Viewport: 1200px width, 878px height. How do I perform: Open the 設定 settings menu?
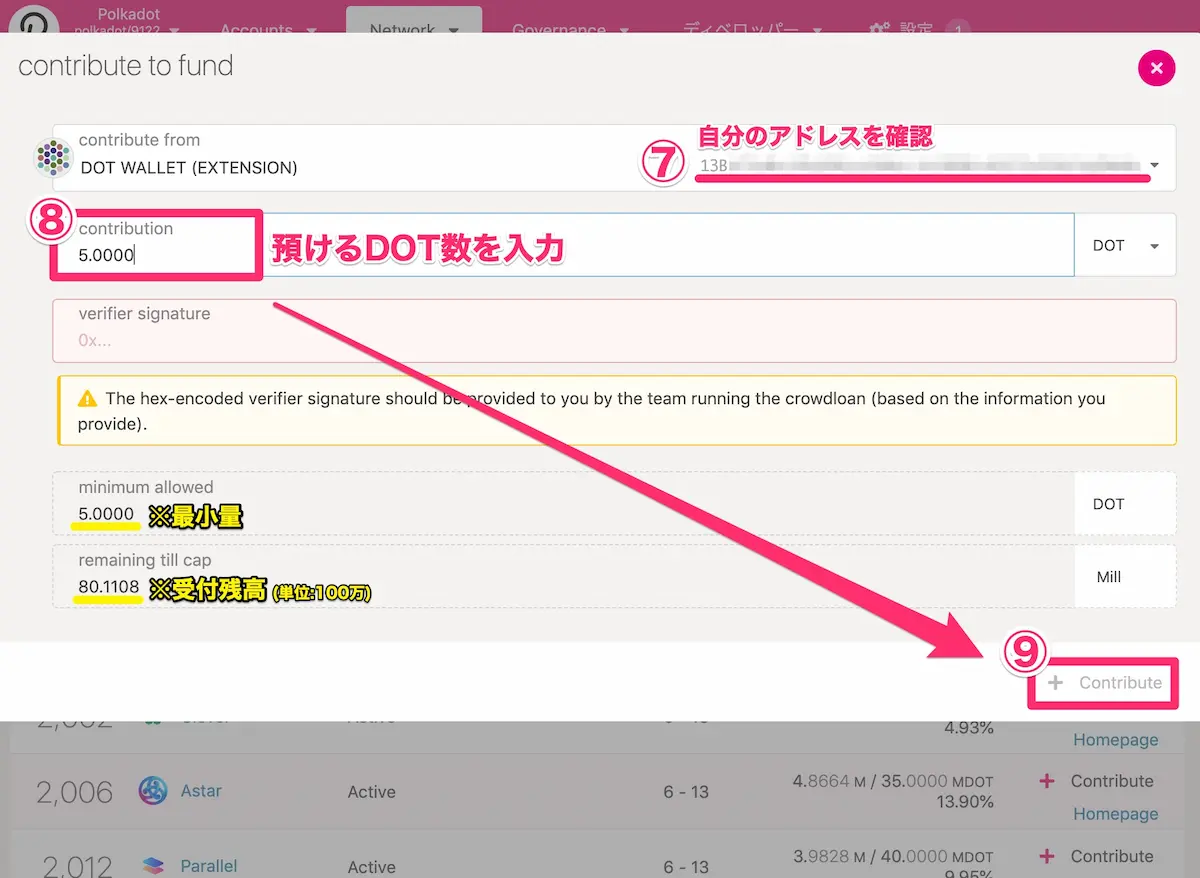pyautogui.click(x=903, y=29)
